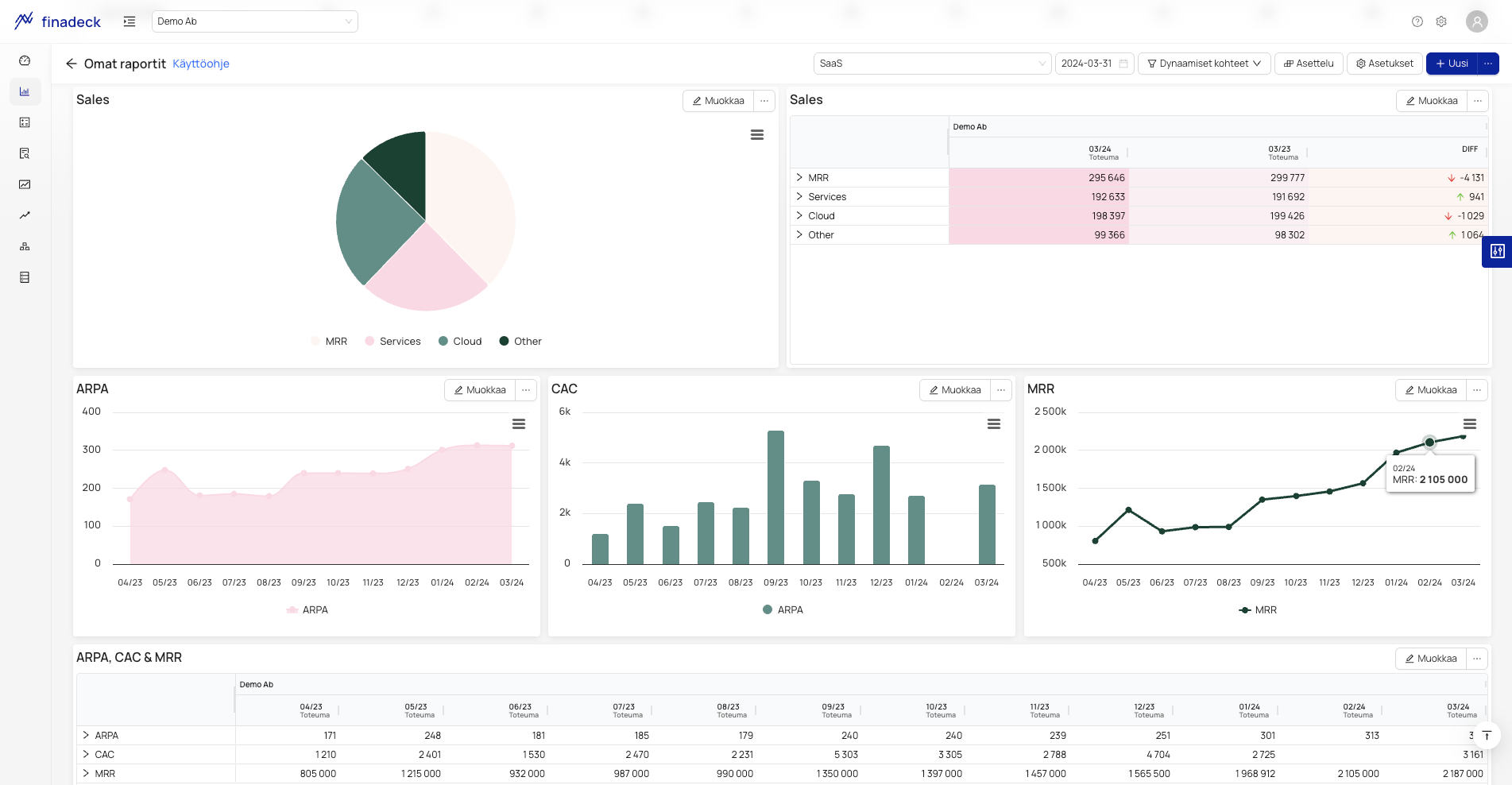The width and height of the screenshot is (1512, 785).
Task: Click the scroll-to-top arrow button
Action: click(1486, 736)
